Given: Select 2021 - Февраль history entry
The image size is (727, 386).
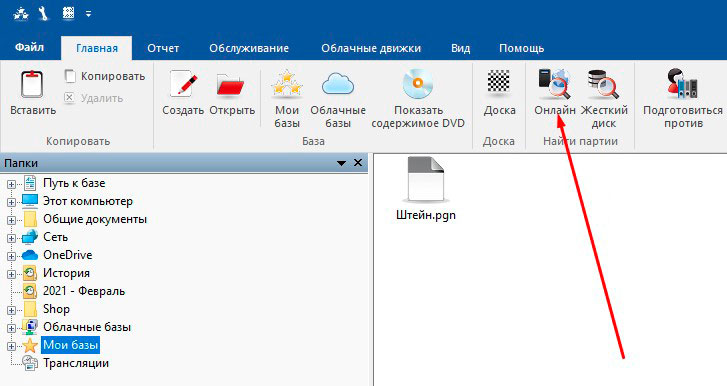Looking at the screenshot, I should (84, 291).
